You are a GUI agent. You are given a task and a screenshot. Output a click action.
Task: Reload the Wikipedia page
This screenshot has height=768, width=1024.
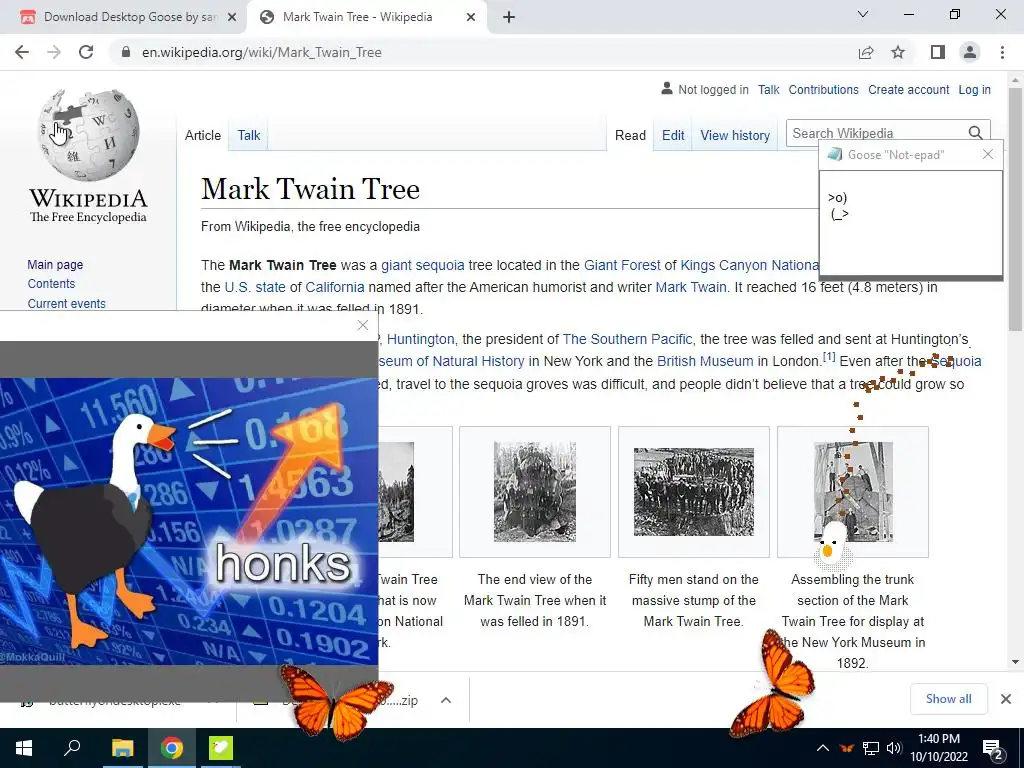pos(86,52)
